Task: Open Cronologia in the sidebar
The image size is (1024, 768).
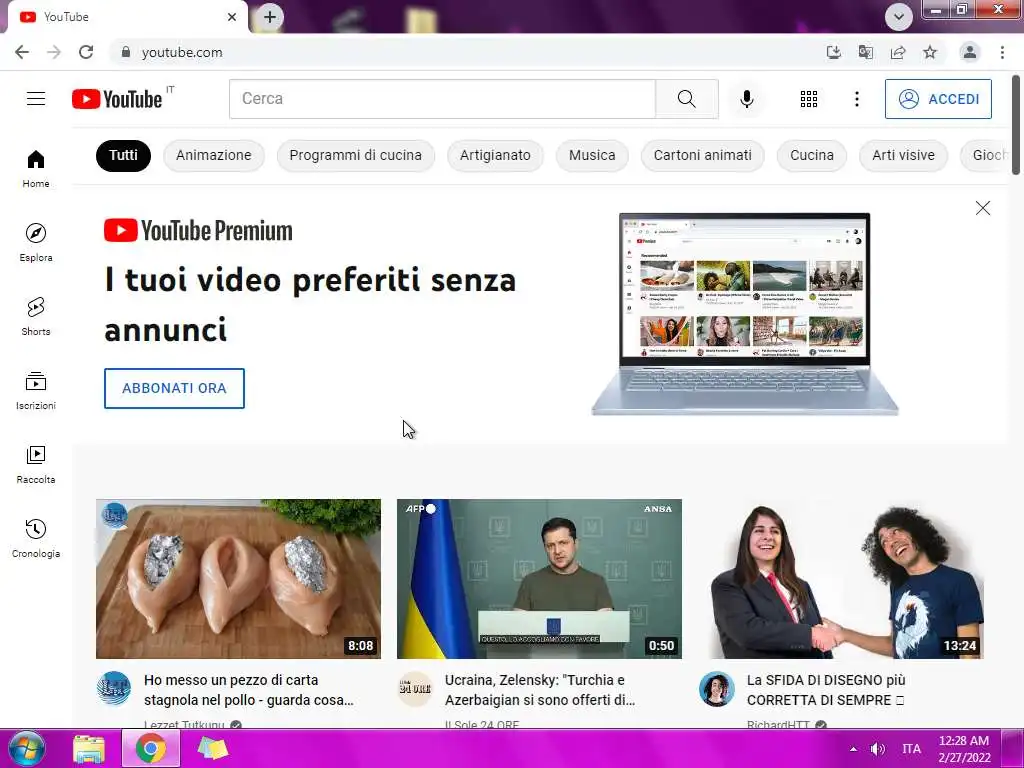Action: 36,538
